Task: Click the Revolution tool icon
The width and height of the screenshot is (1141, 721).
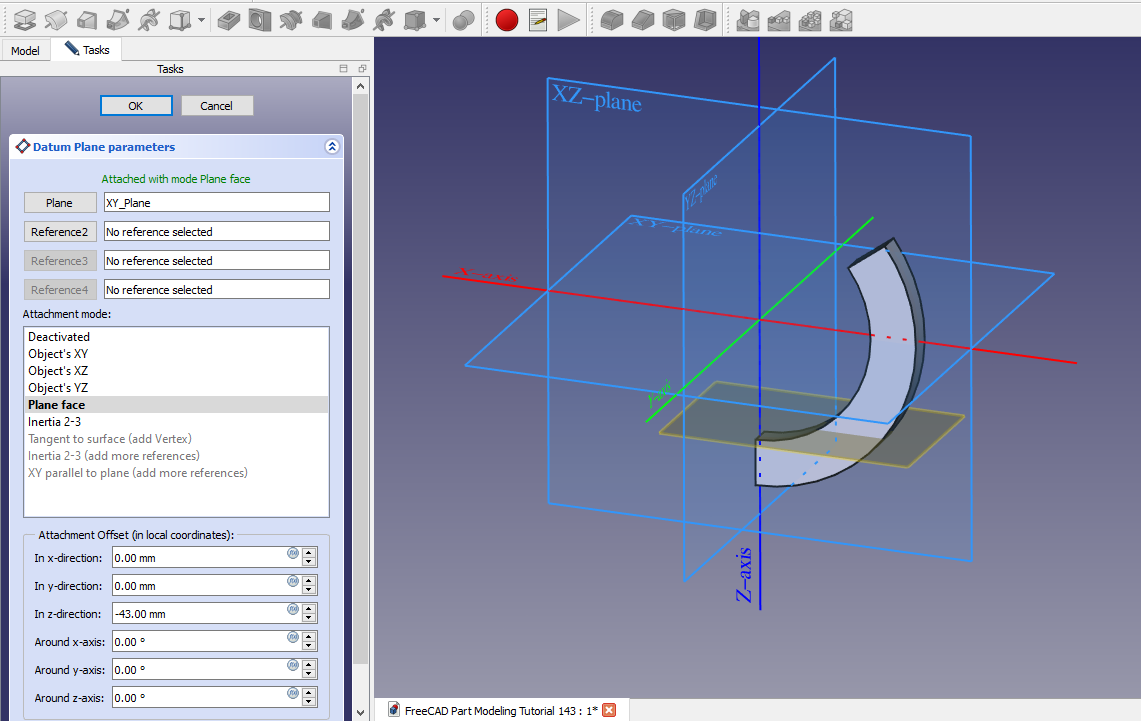Action: (56, 19)
